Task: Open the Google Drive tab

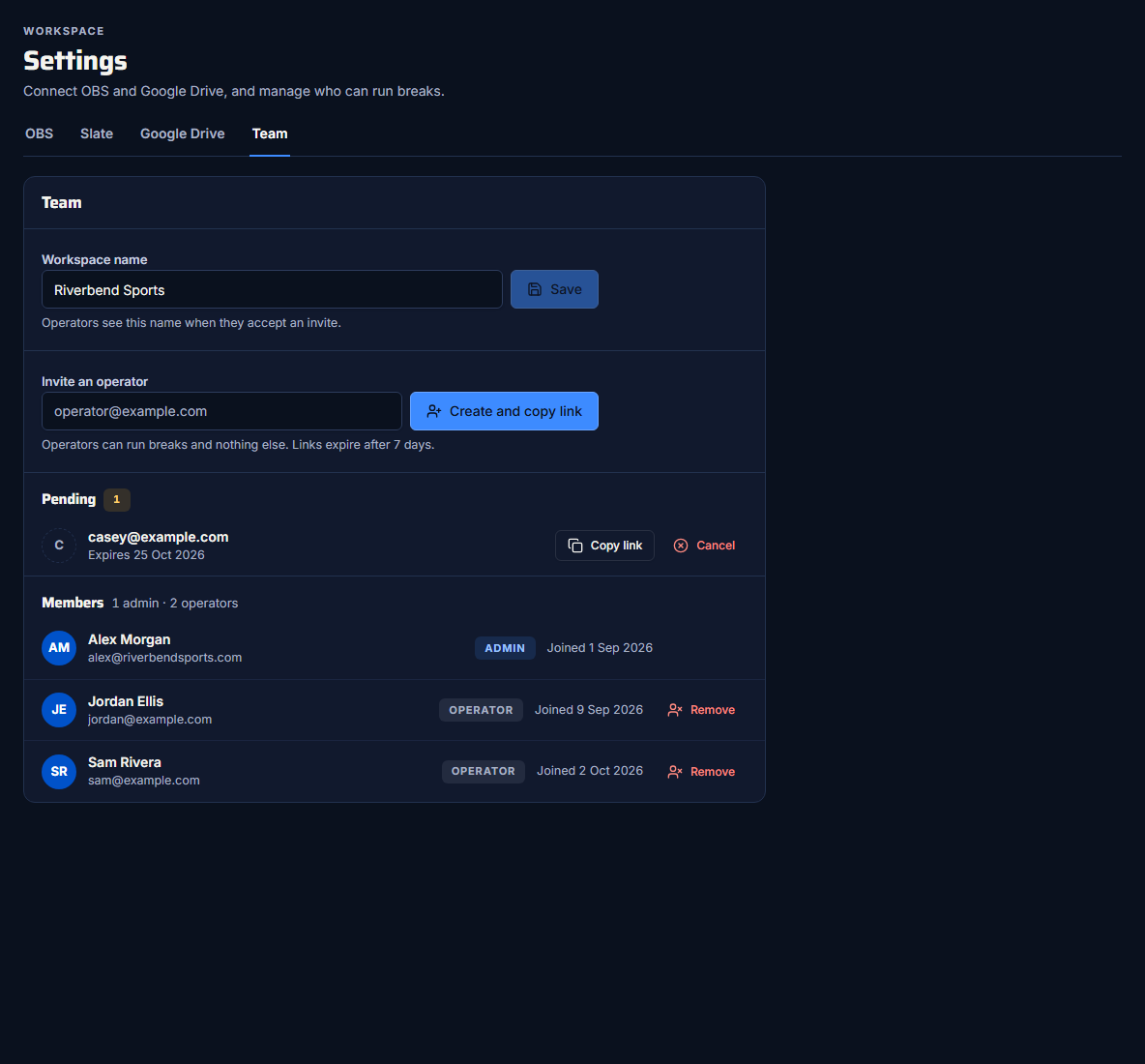Action: click(x=183, y=133)
